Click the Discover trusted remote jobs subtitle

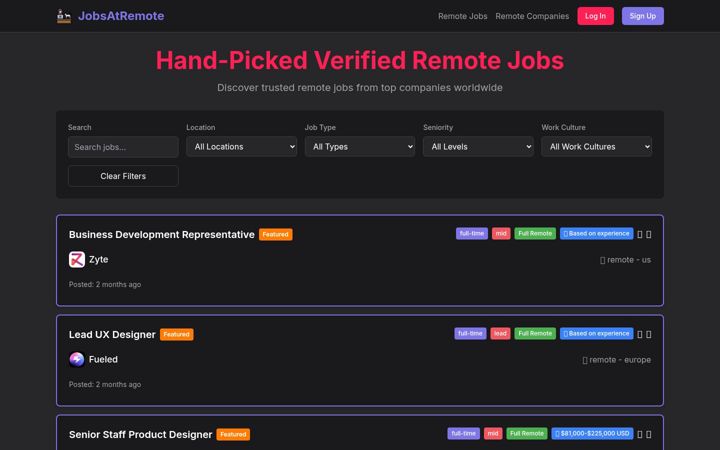tap(360, 88)
